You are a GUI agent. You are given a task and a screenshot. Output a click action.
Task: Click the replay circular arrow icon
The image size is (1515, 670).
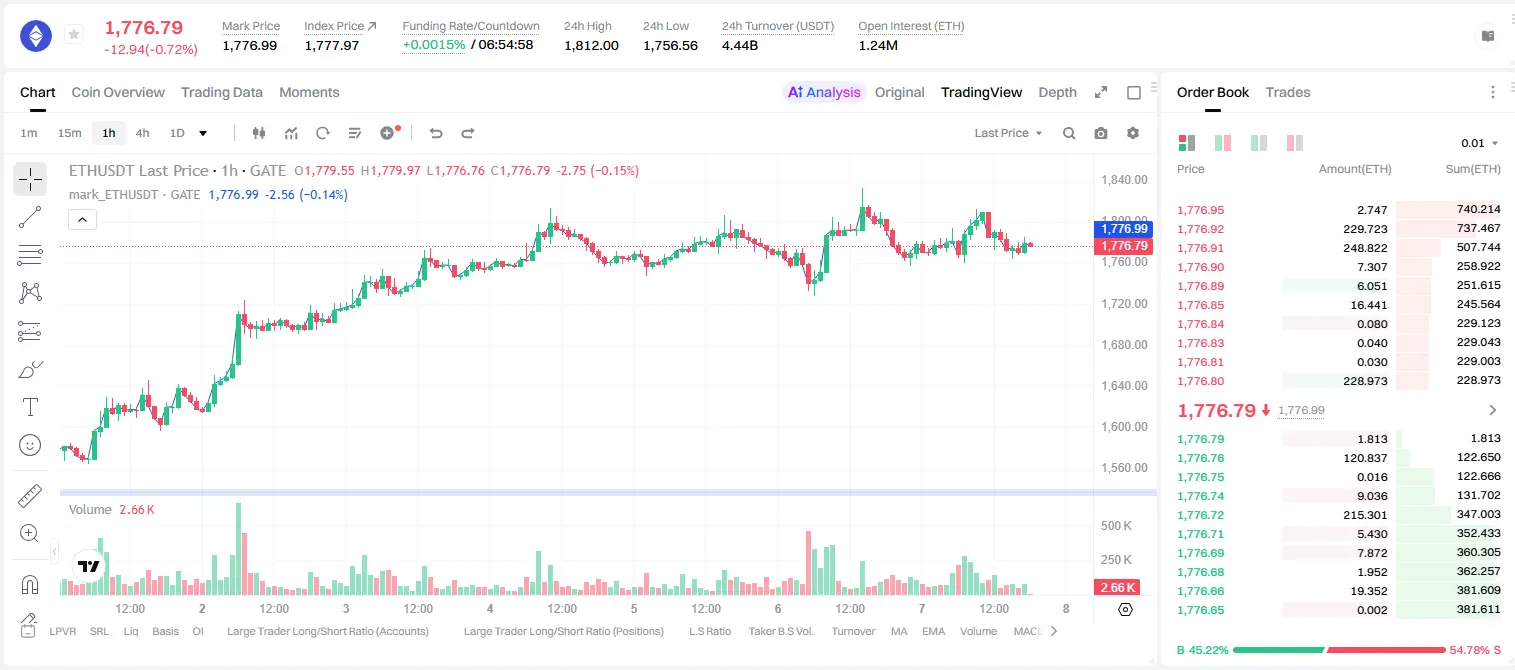[322, 133]
